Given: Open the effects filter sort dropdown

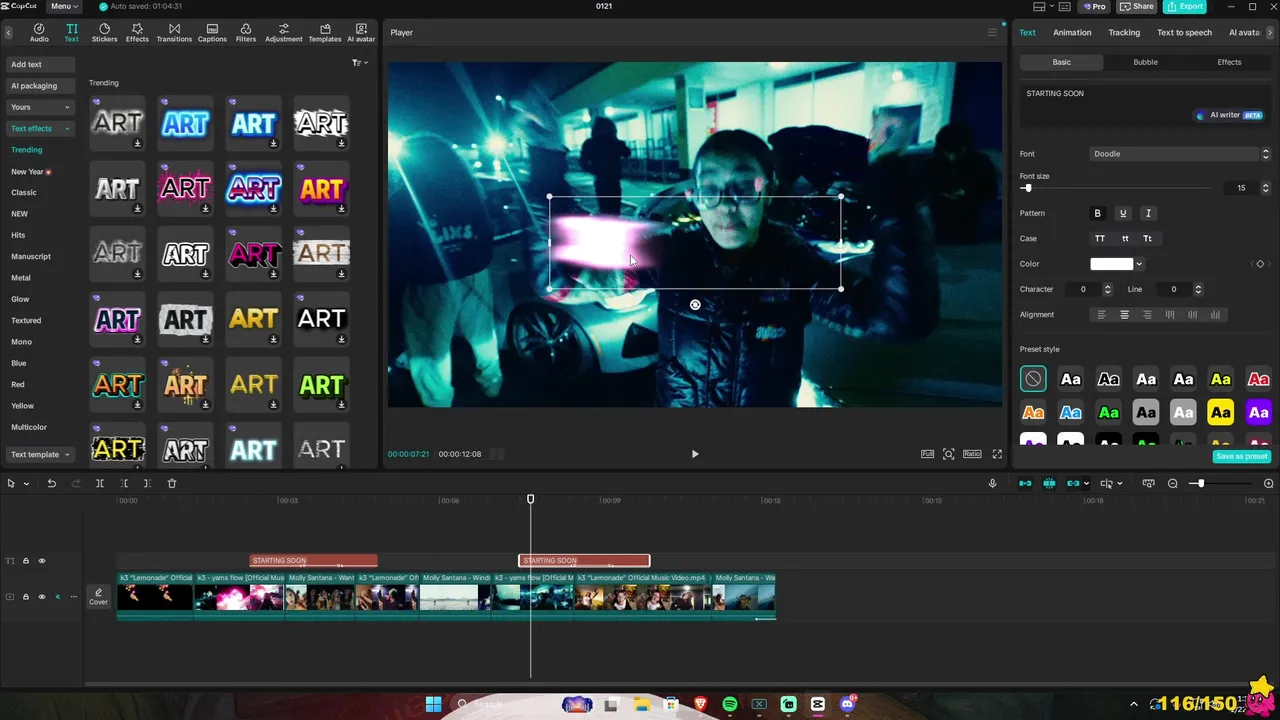Looking at the screenshot, I should click(360, 63).
